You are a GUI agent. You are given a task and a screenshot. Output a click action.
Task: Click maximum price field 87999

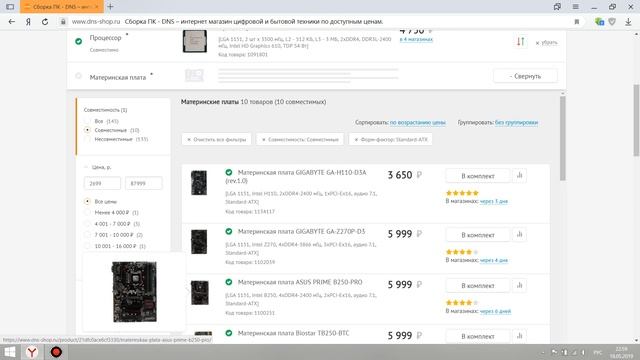(143, 183)
